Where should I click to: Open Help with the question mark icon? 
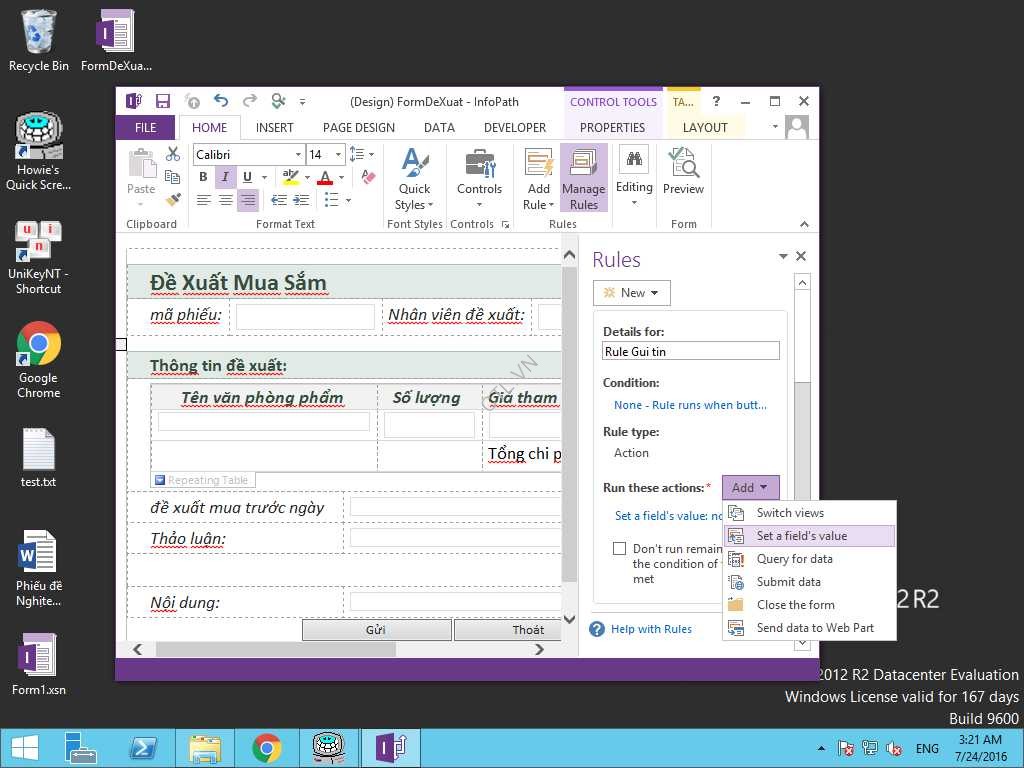click(716, 101)
